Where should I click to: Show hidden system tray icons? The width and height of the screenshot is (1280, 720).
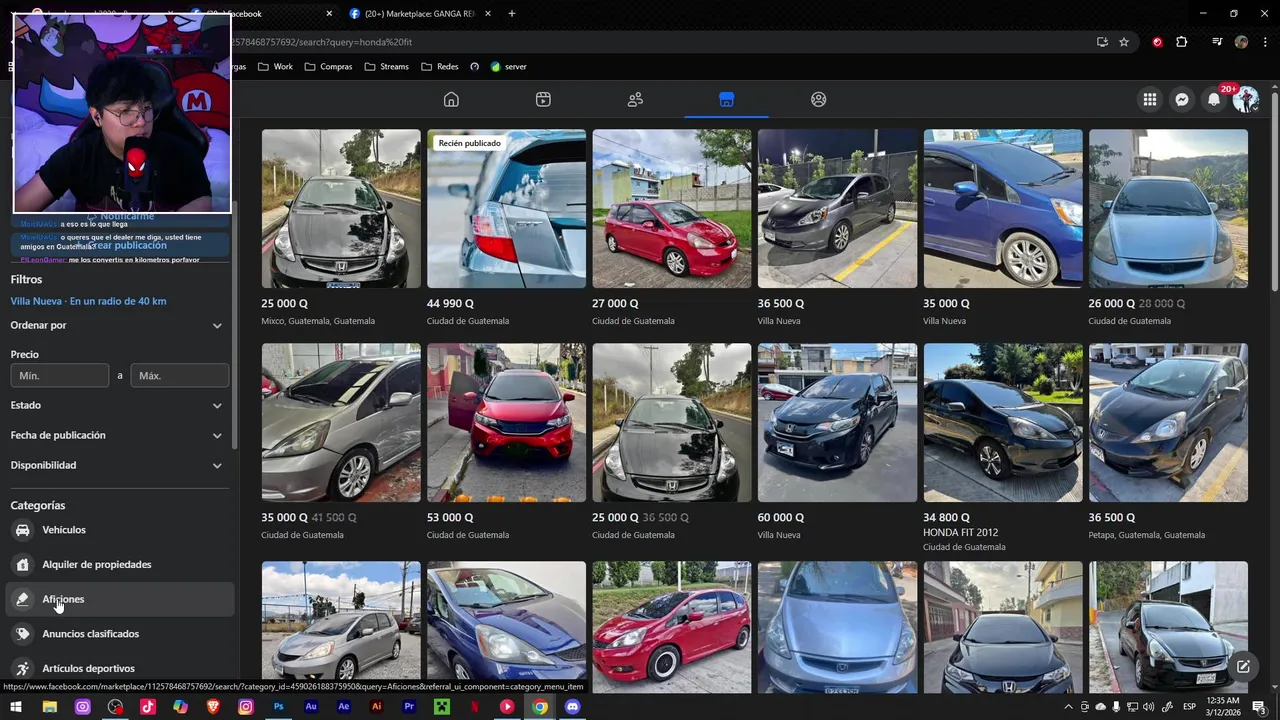pyautogui.click(x=1068, y=707)
